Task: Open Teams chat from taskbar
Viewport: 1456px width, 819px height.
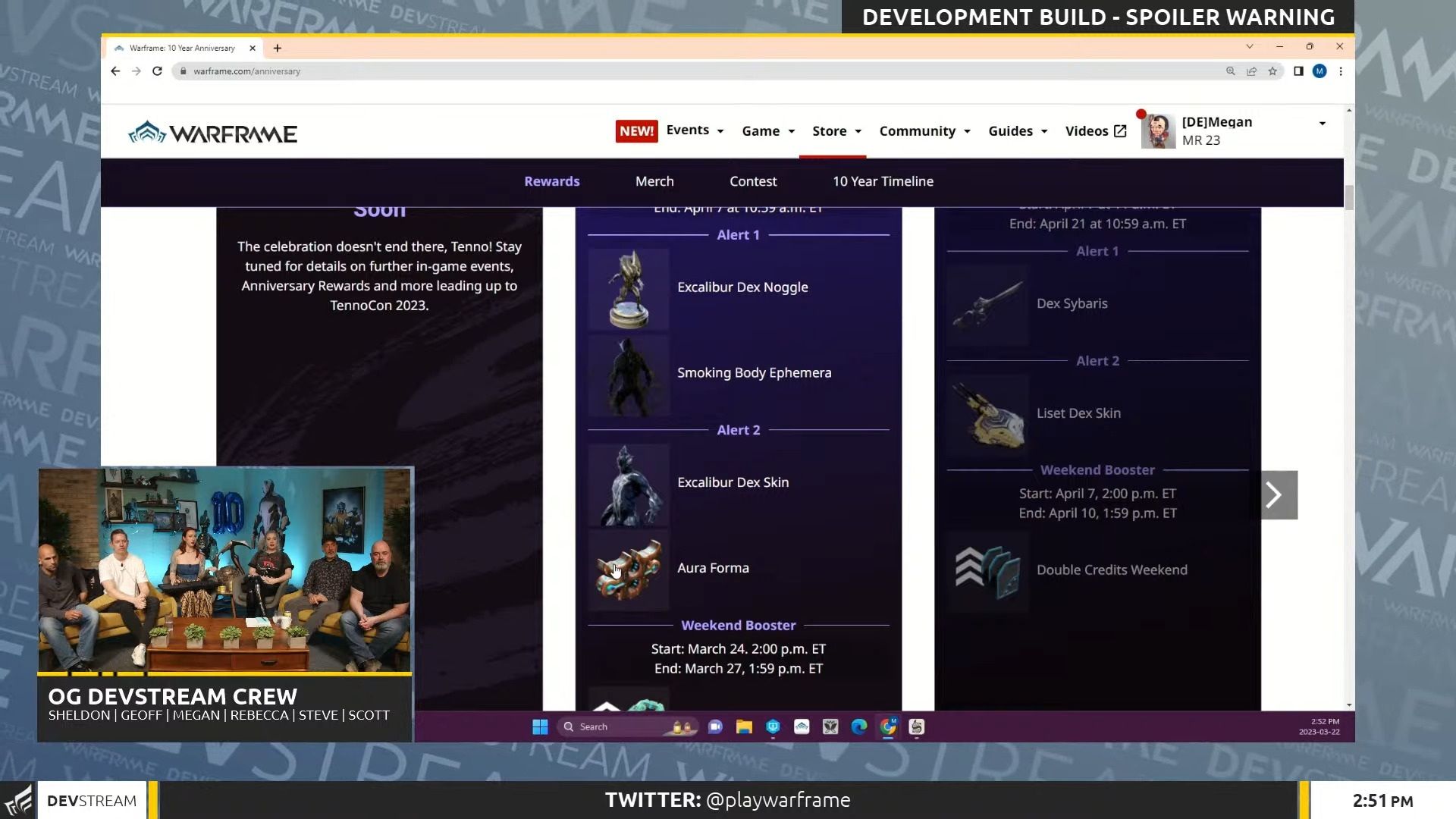Action: [715, 726]
